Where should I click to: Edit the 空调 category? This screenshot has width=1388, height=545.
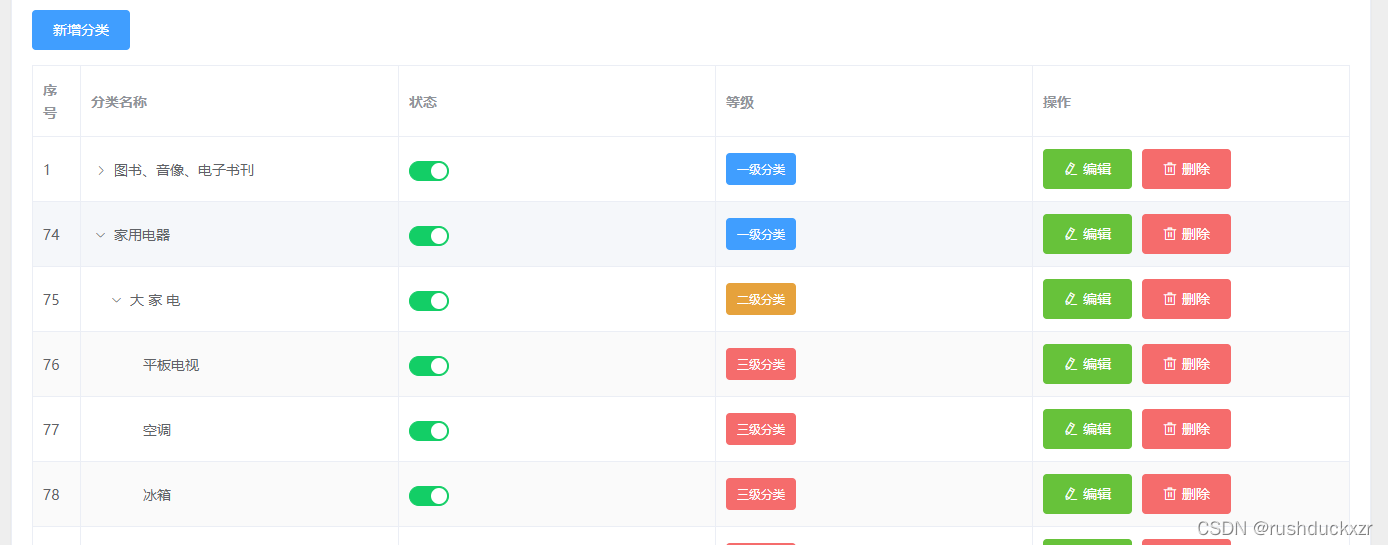pyautogui.click(x=1087, y=429)
